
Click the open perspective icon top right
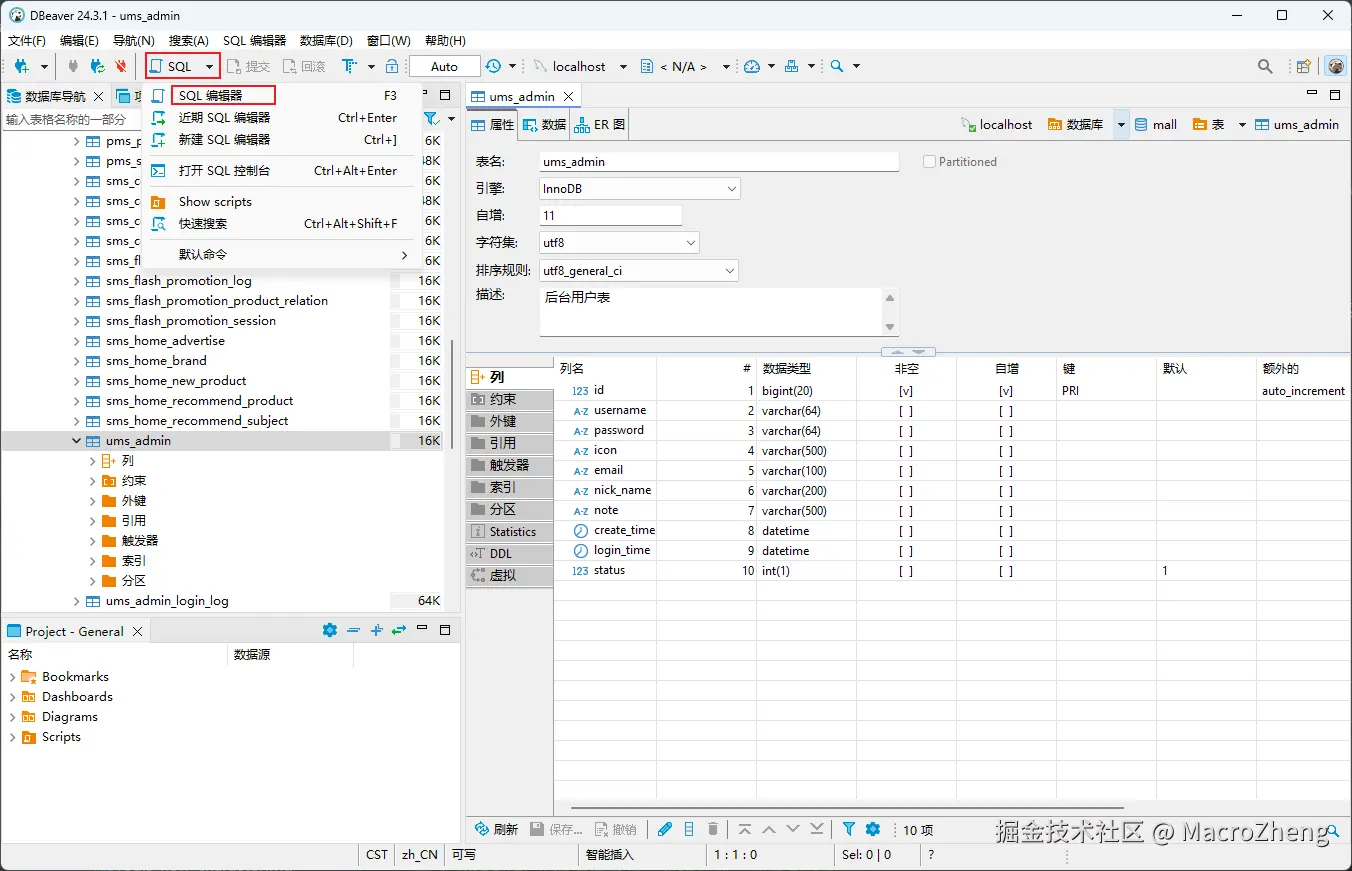tap(1304, 66)
